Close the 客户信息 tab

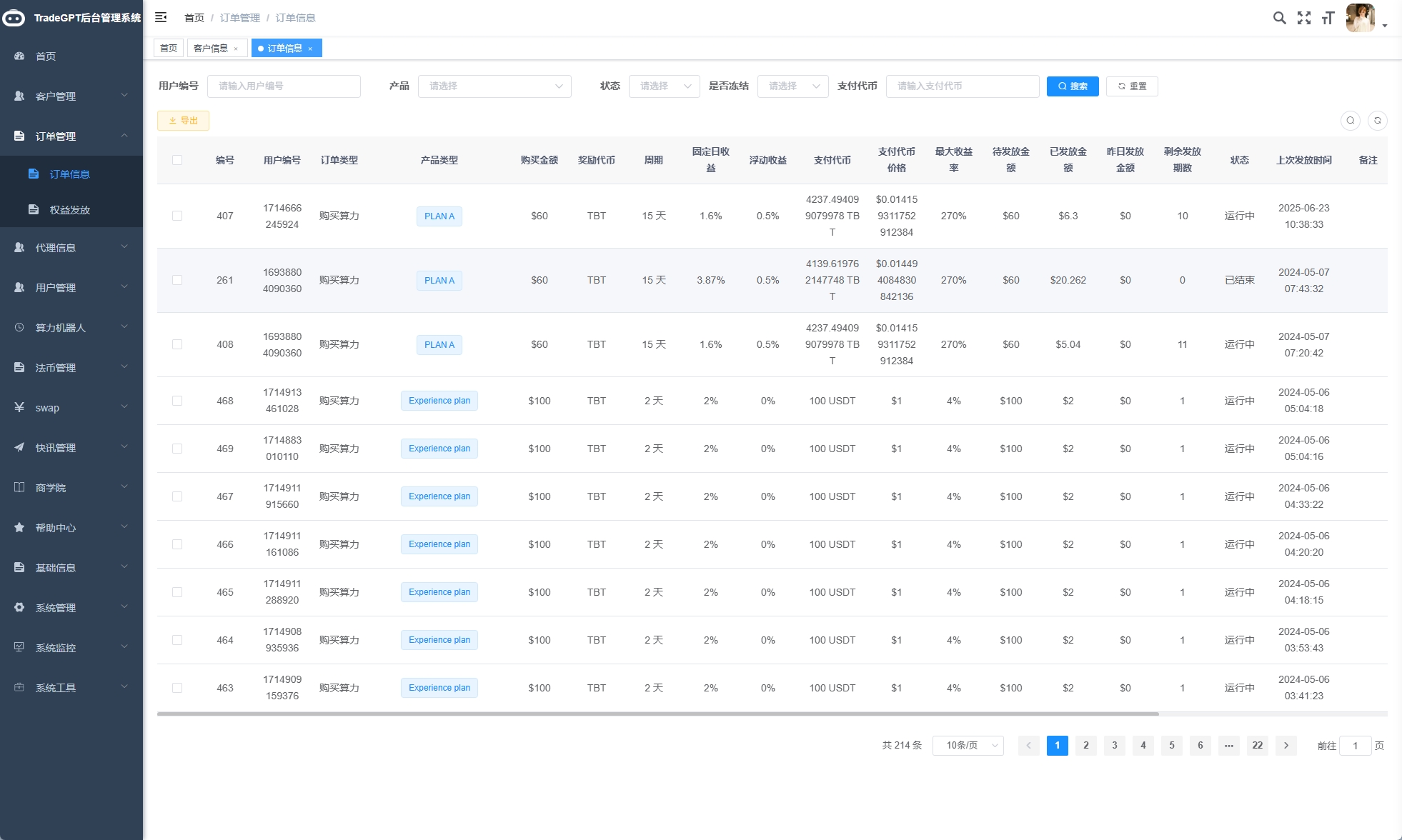pos(236,49)
